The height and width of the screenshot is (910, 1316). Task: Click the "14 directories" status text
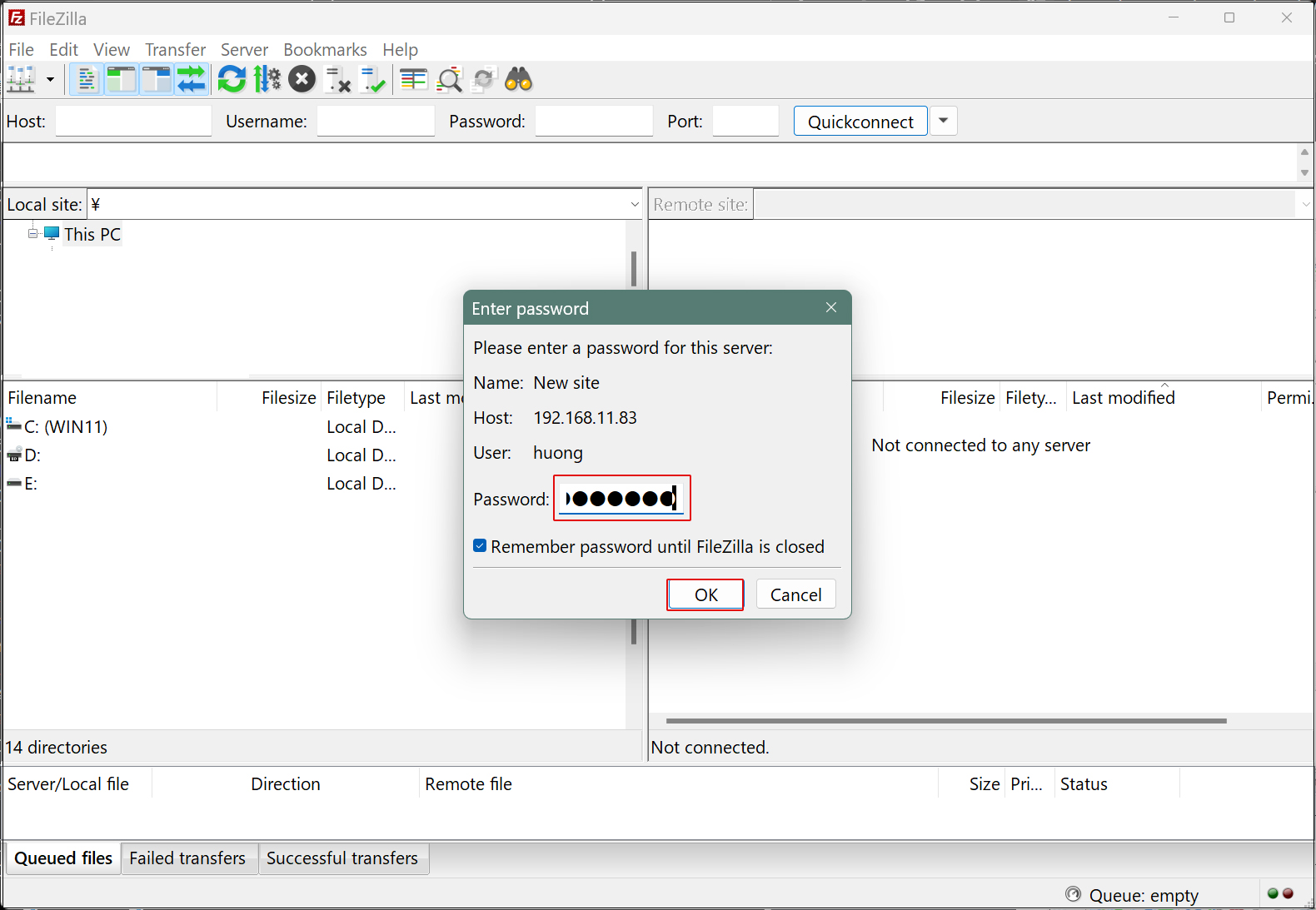tap(57, 747)
